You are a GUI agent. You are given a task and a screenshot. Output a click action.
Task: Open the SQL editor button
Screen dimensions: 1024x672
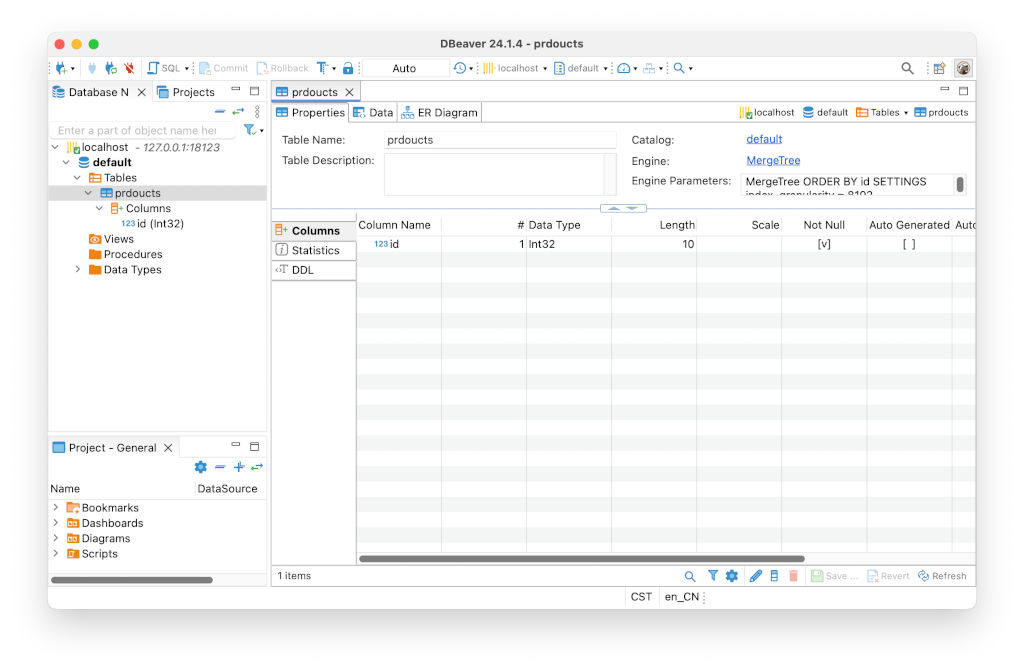coord(164,68)
